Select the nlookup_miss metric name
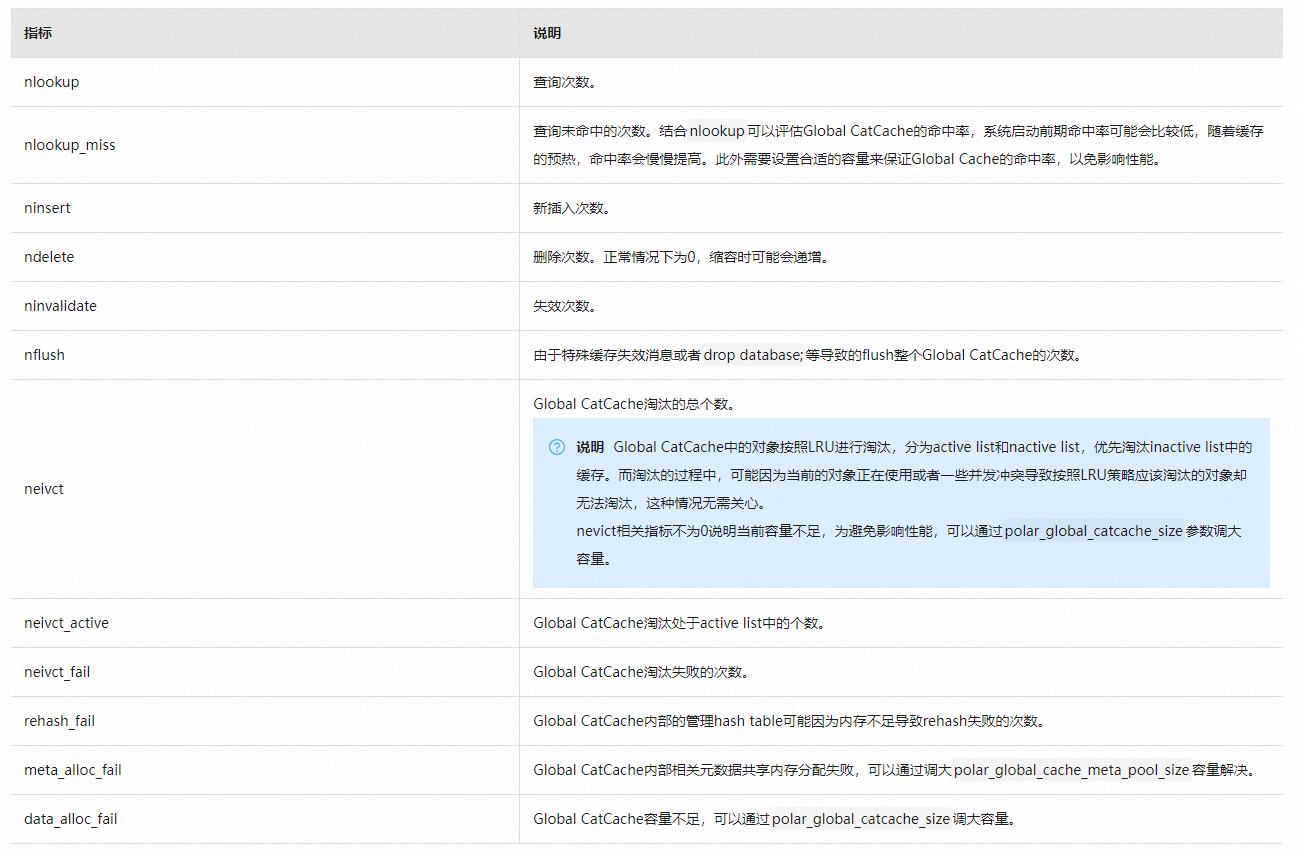The height and width of the screenshot is (856, 1298). click(x=70, y=145)
